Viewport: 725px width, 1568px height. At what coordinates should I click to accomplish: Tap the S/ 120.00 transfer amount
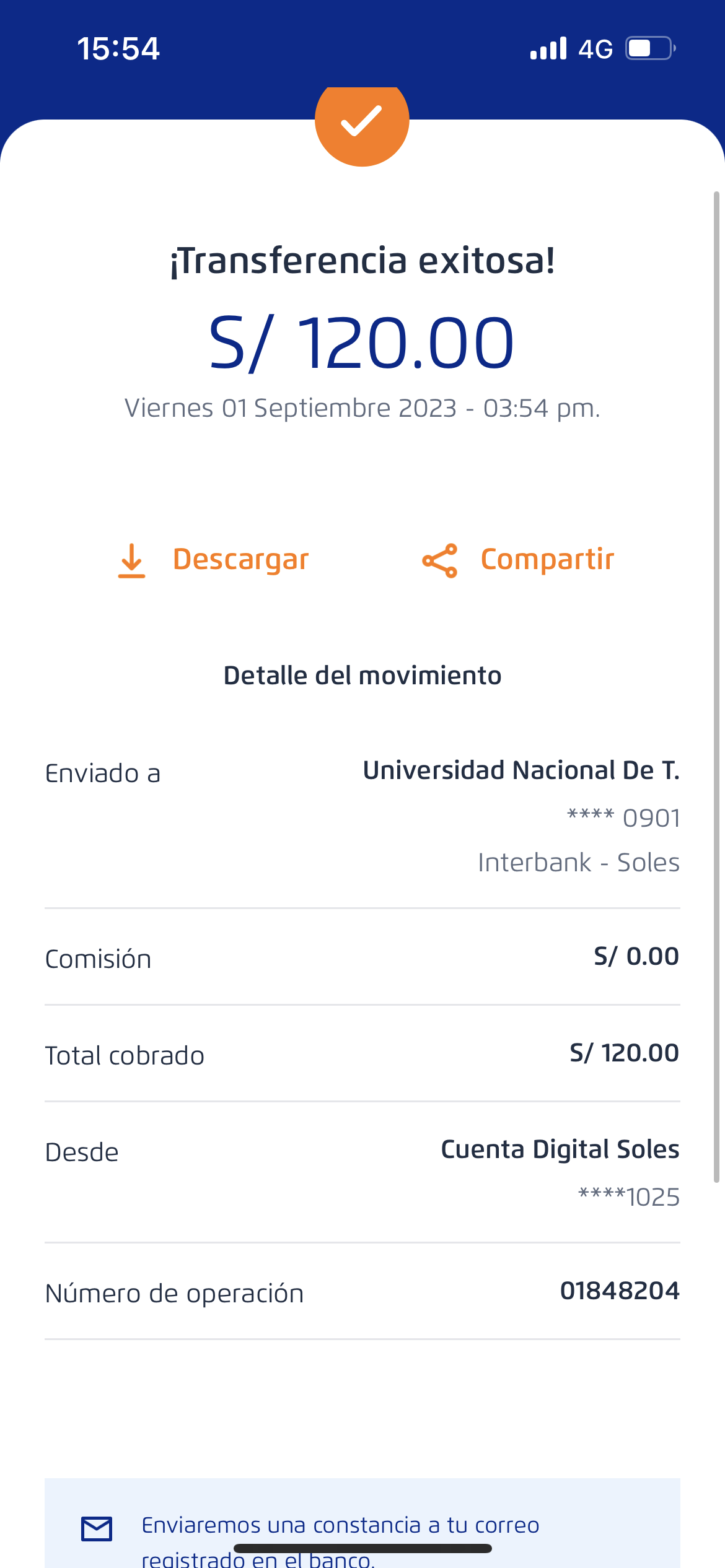point(362,342)
